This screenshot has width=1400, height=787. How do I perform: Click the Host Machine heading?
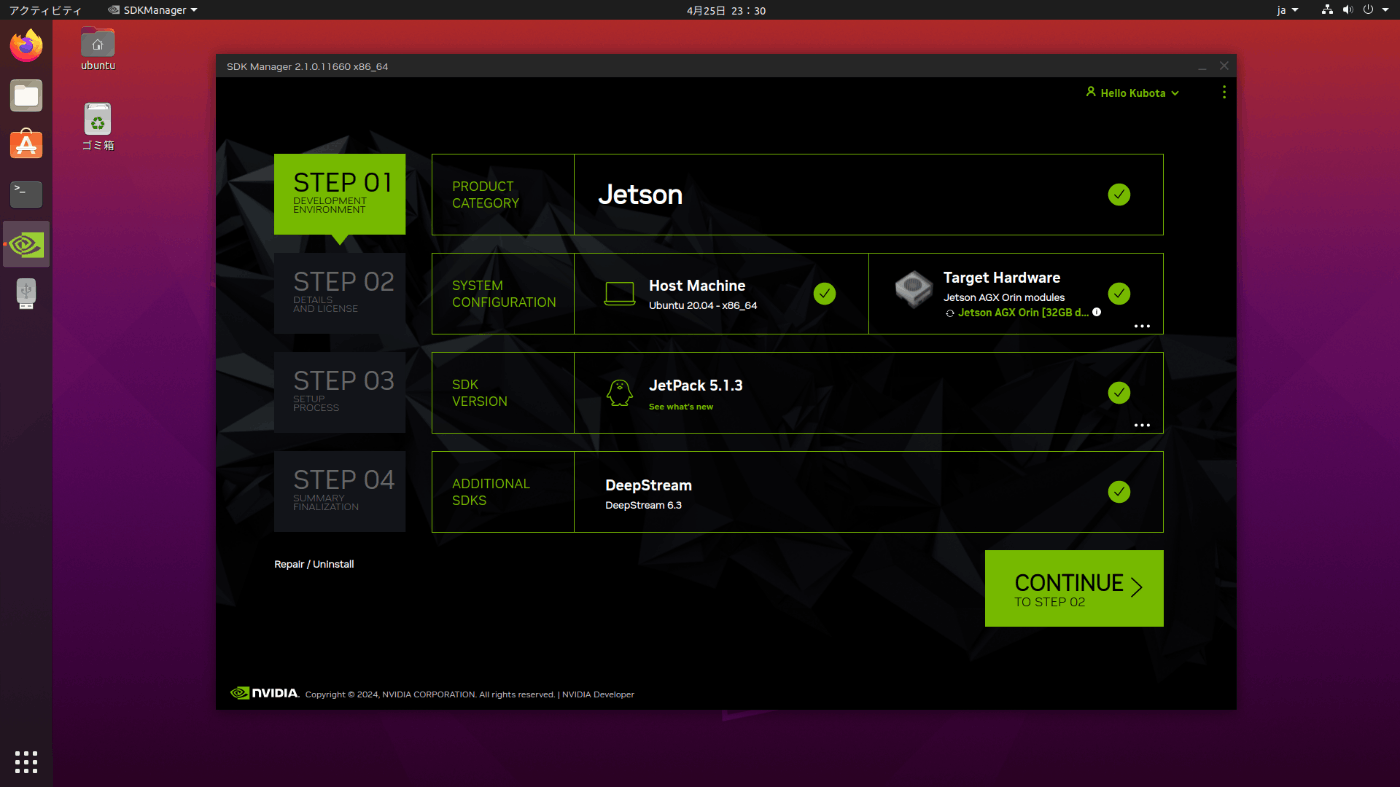697,286
